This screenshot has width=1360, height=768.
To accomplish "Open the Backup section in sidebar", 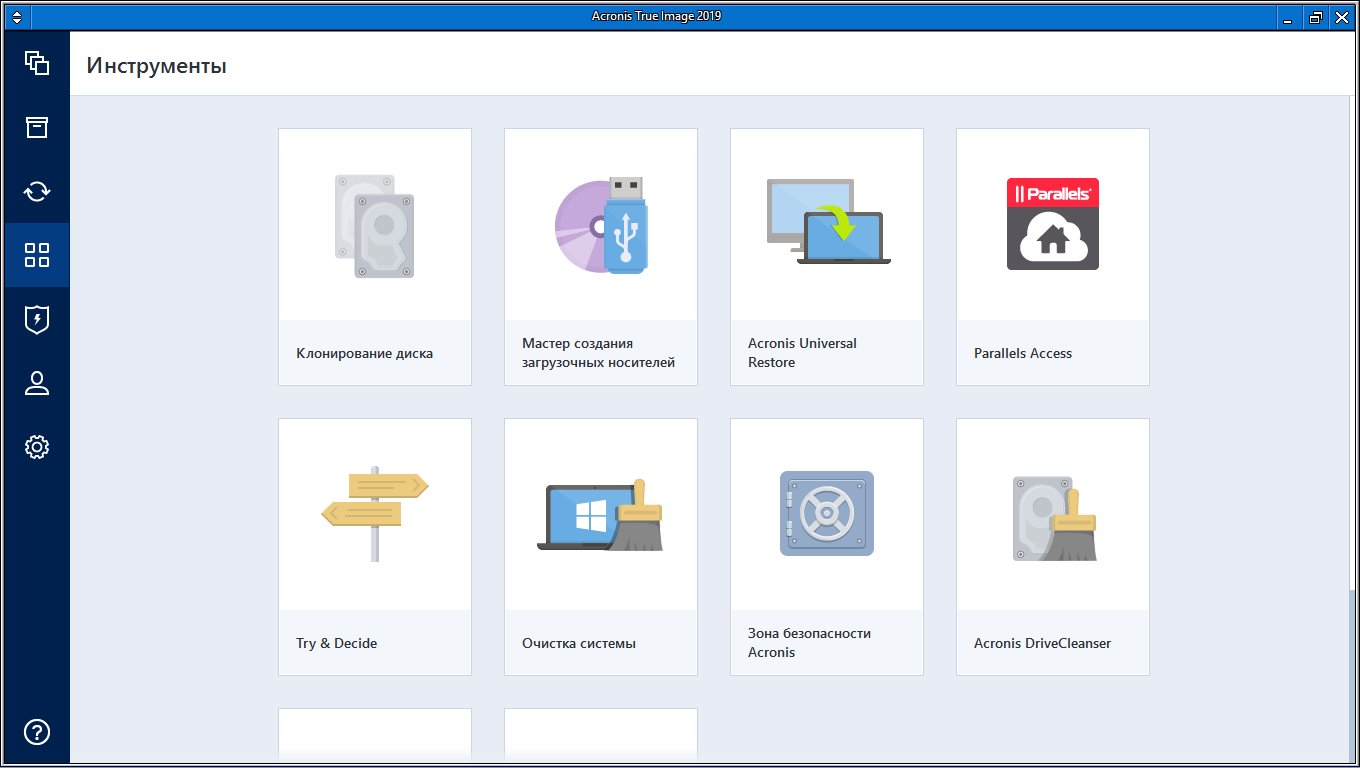I will tap(37, 63).
